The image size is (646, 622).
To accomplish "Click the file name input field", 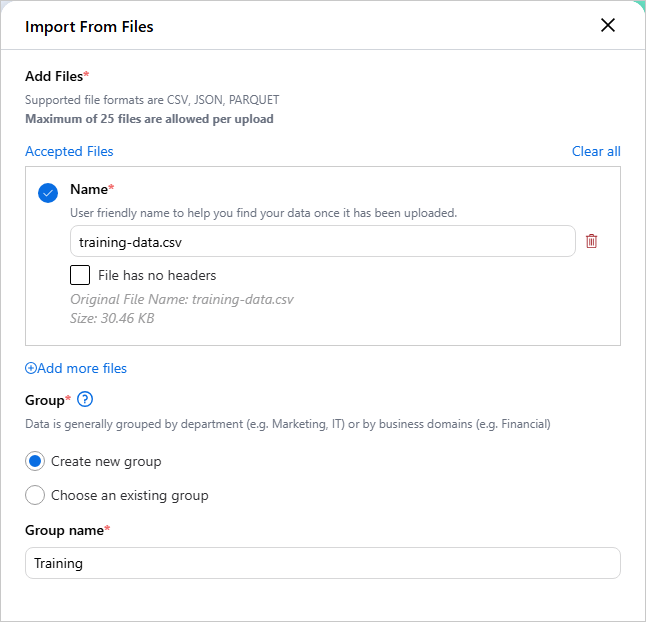I will 323,241.
